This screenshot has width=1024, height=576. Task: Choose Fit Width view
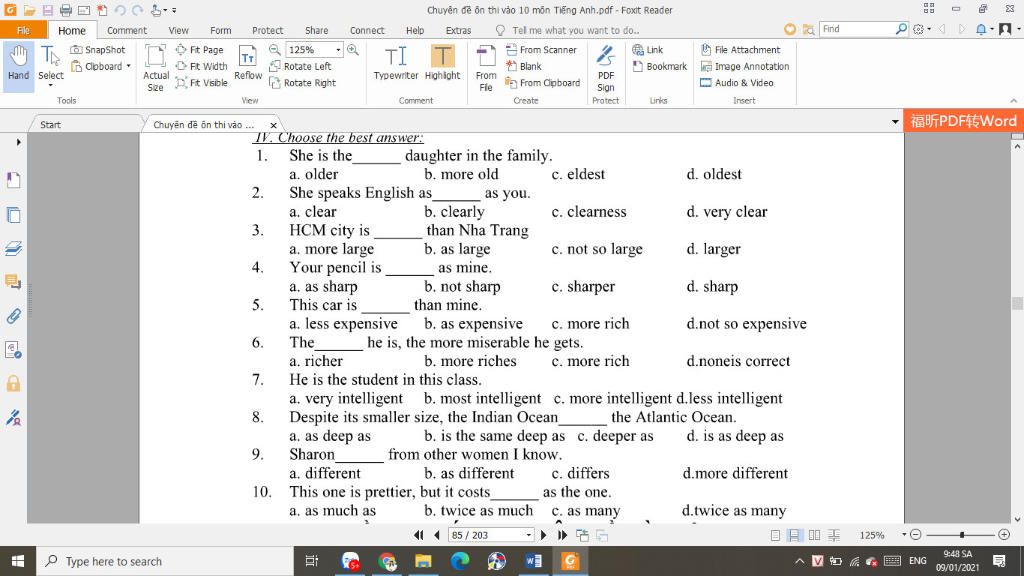[202, 66]
